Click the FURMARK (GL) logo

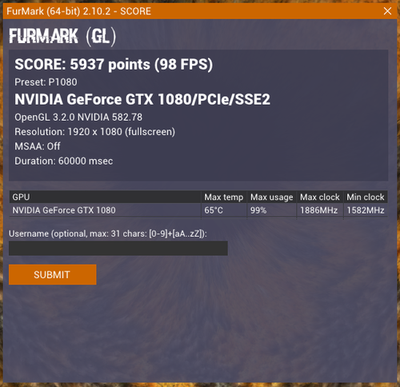(x=63, y=36)
